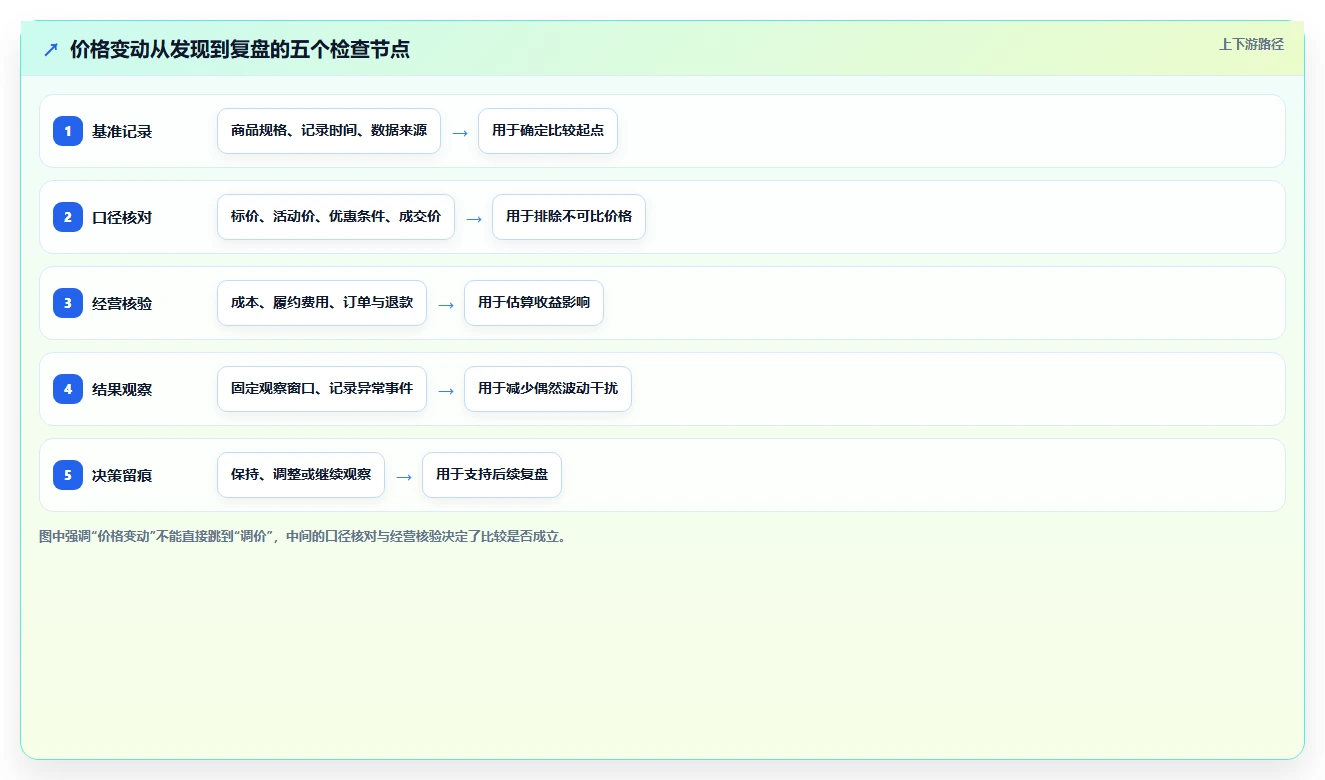The width and height of the screenshot is (1325, 780).
Task: Click the number 3 step badge
Action: [x=68, y=303]
